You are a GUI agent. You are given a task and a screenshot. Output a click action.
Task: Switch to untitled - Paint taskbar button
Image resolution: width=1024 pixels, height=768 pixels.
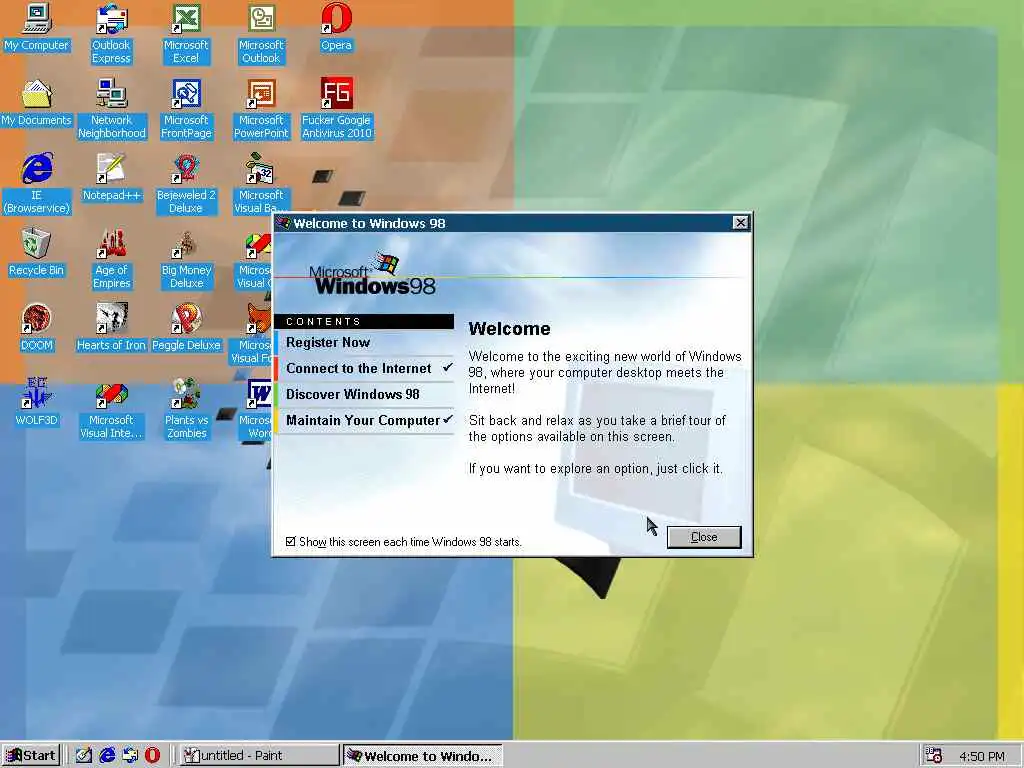tap(259, 756)
